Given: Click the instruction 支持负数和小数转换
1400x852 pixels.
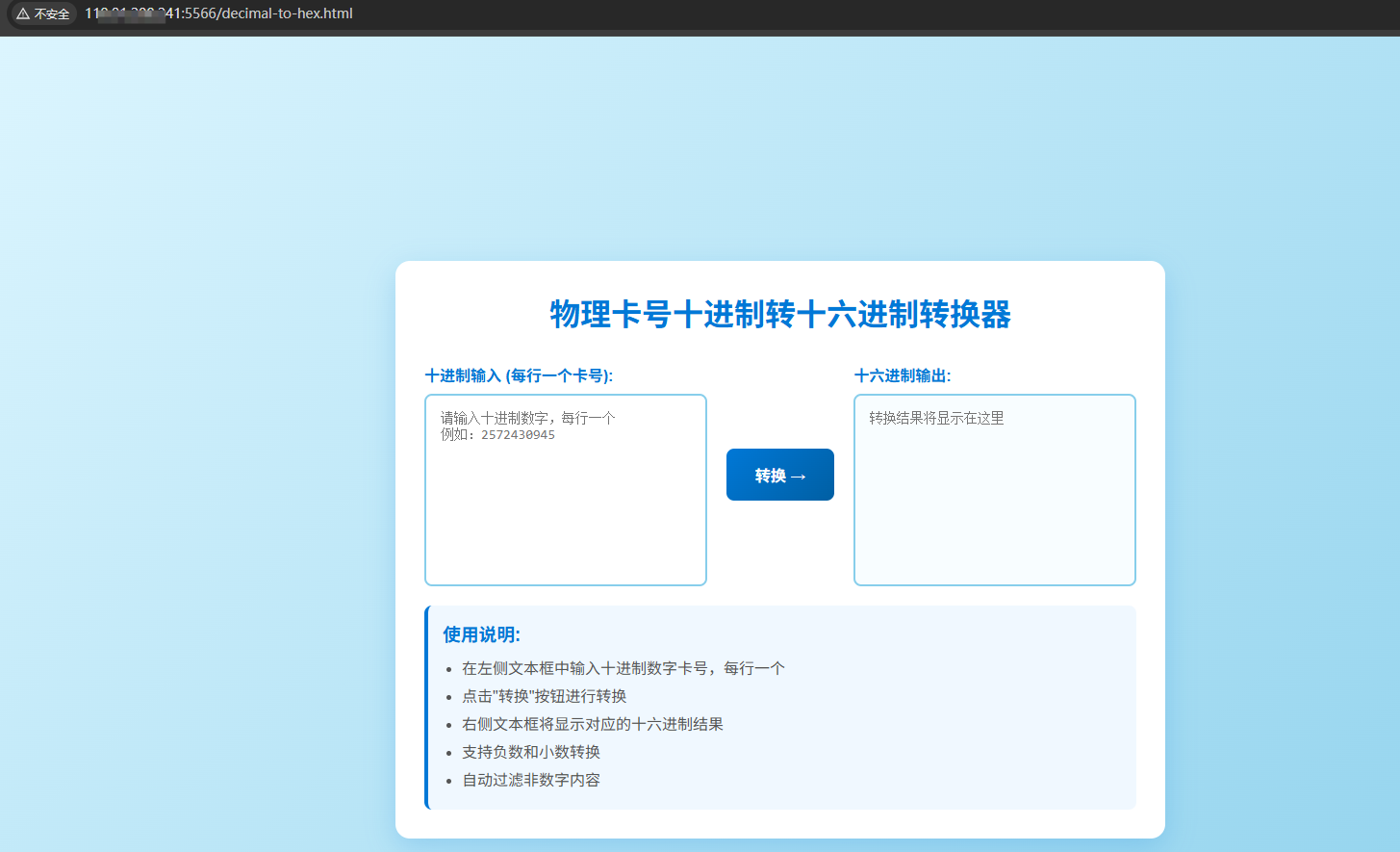Looking at the screenshot, I should (x=531, y=752).
